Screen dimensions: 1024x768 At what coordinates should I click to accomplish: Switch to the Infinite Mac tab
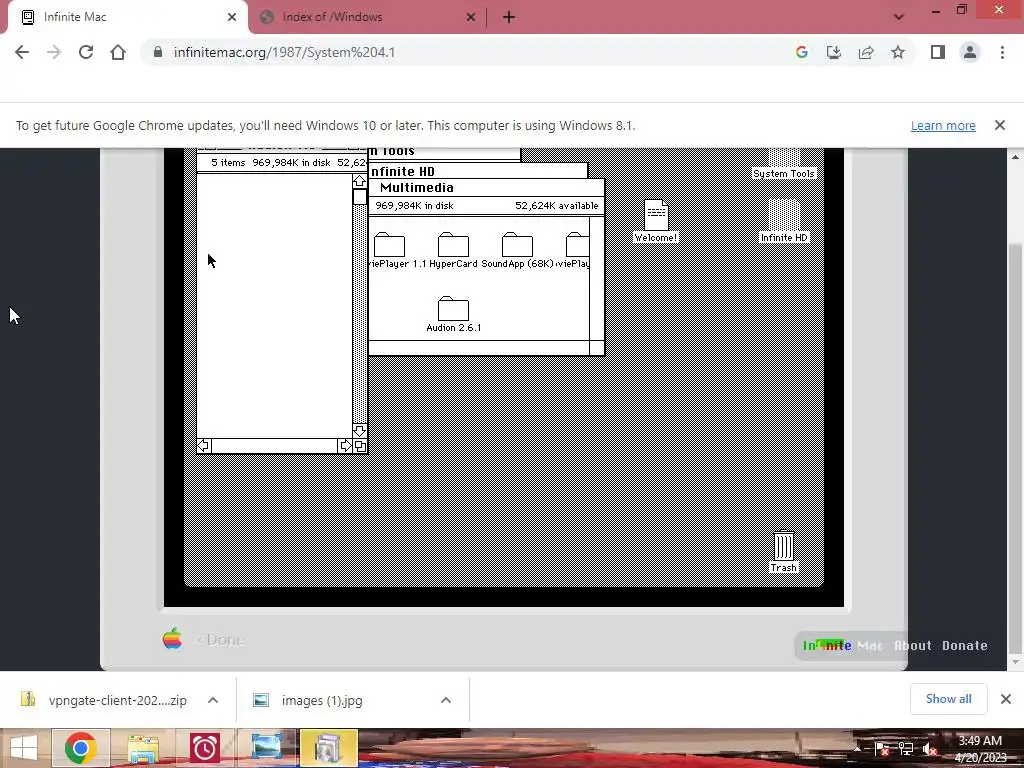point(124,17)
